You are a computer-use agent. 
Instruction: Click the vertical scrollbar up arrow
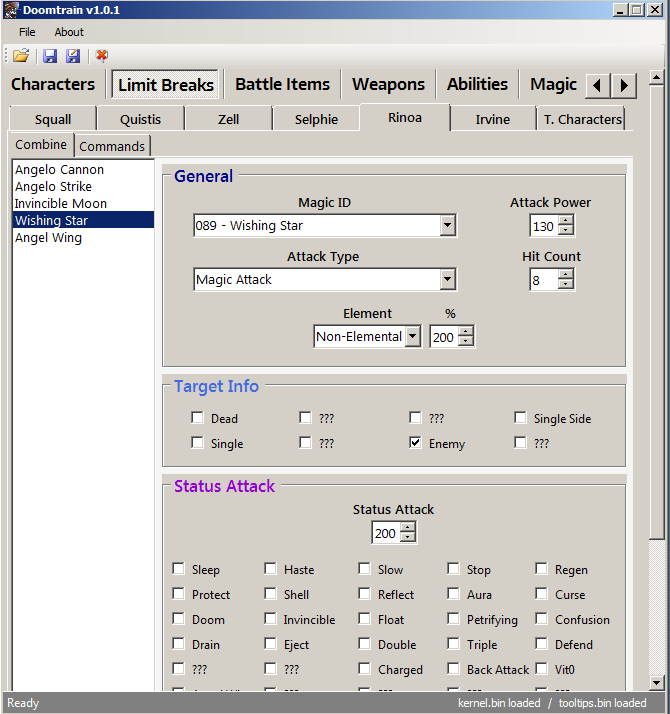click(656, 77)
